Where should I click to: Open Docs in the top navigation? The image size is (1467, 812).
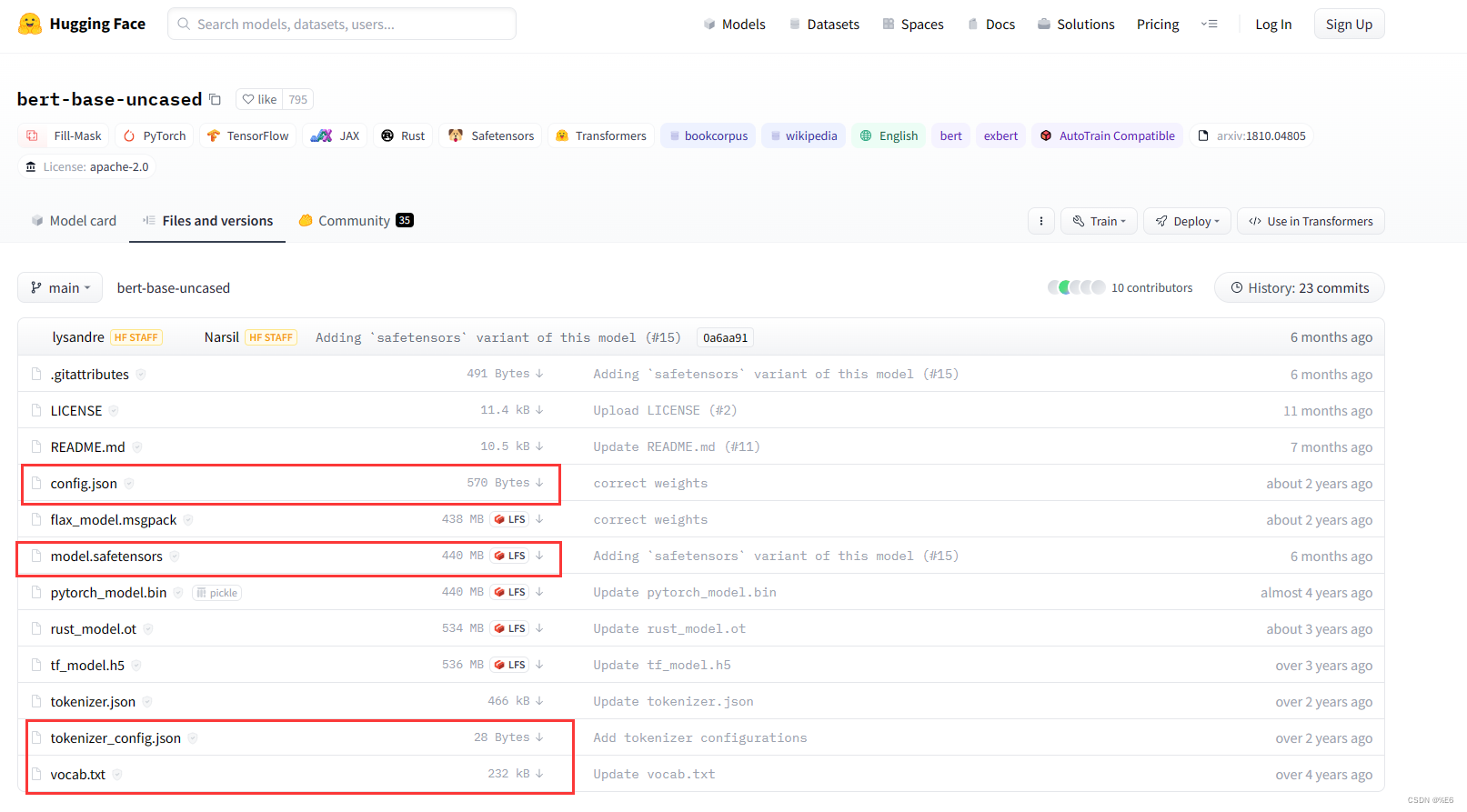tap(991, 25)
